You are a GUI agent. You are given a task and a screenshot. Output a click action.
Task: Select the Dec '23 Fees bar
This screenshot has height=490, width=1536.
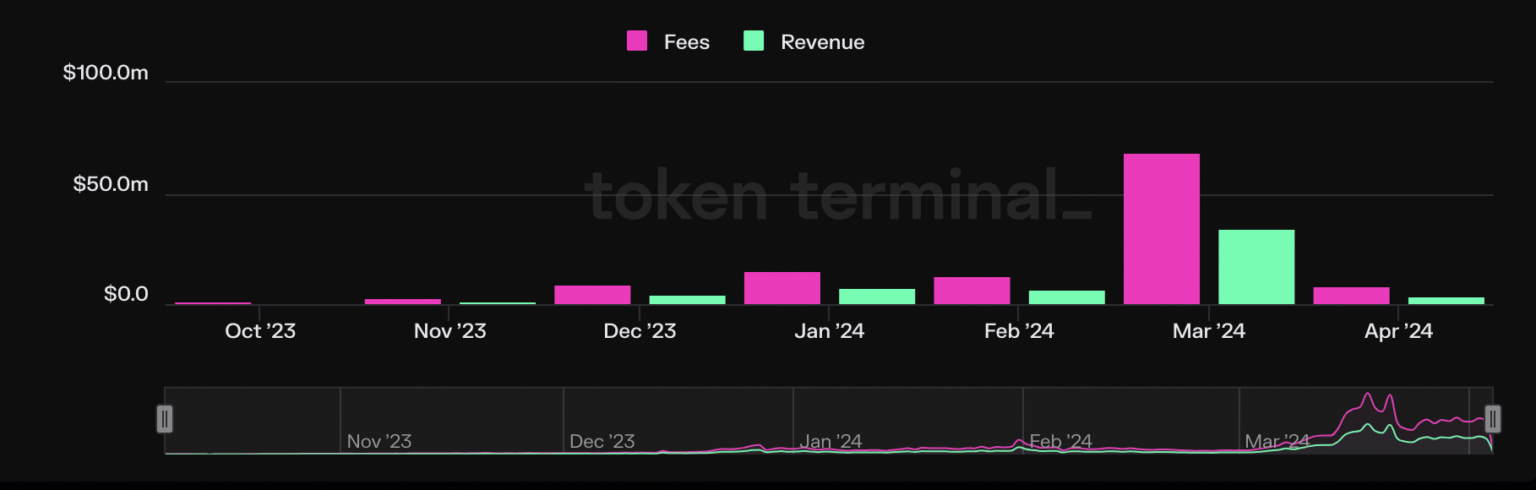pyautogui.click(x=592, y=295)
